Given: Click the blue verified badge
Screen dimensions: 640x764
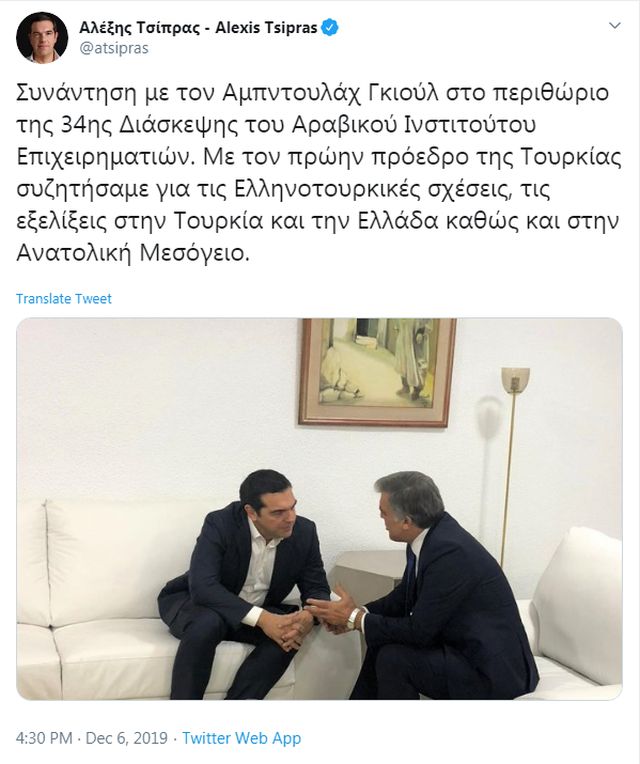Looking at the screenshot, I should pyautogui.click(x=331, y=28).
